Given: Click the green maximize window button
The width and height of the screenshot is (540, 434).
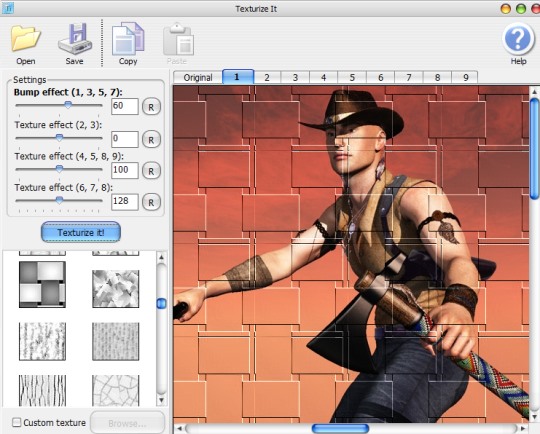Looking at the screenshot, I should tap(521, 9).
